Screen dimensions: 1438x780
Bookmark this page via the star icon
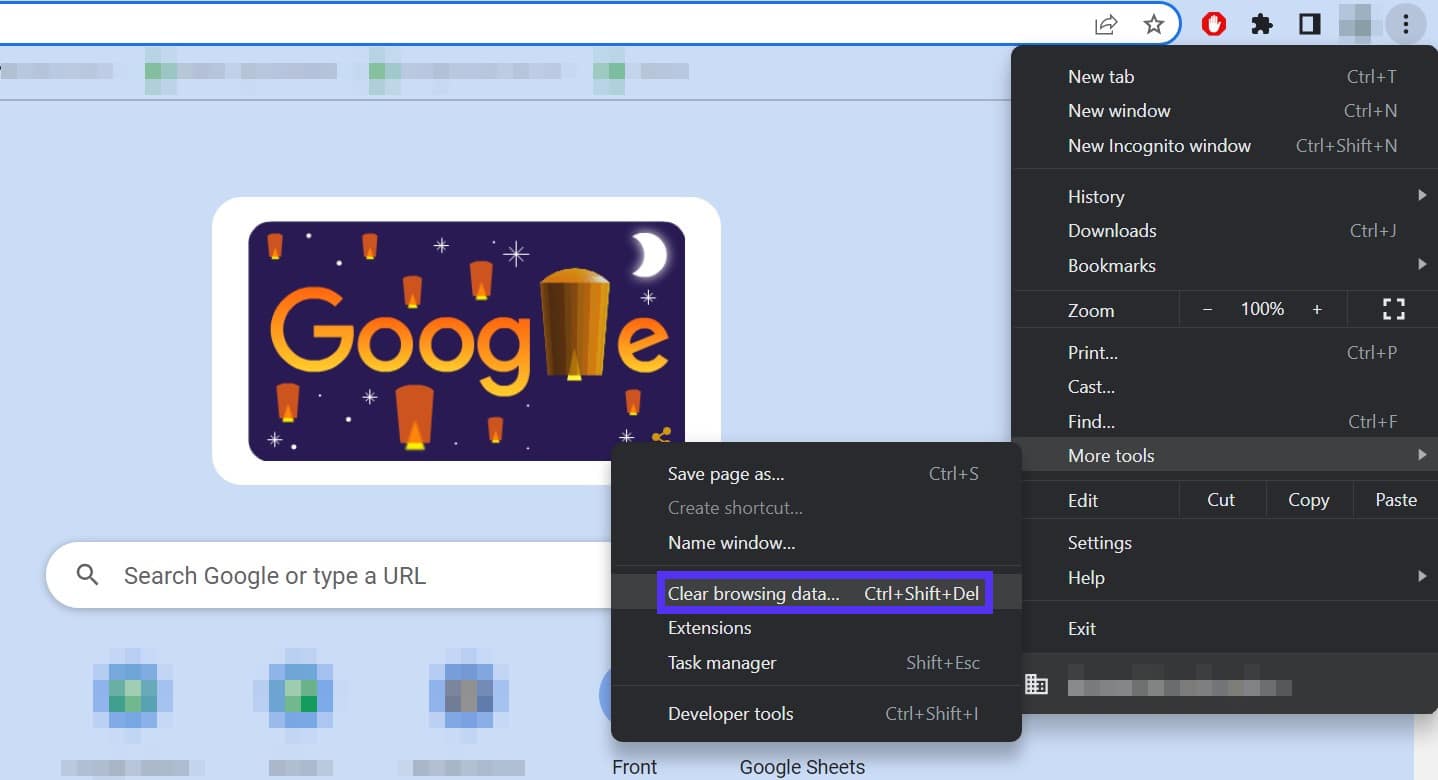pos(1154,25)
